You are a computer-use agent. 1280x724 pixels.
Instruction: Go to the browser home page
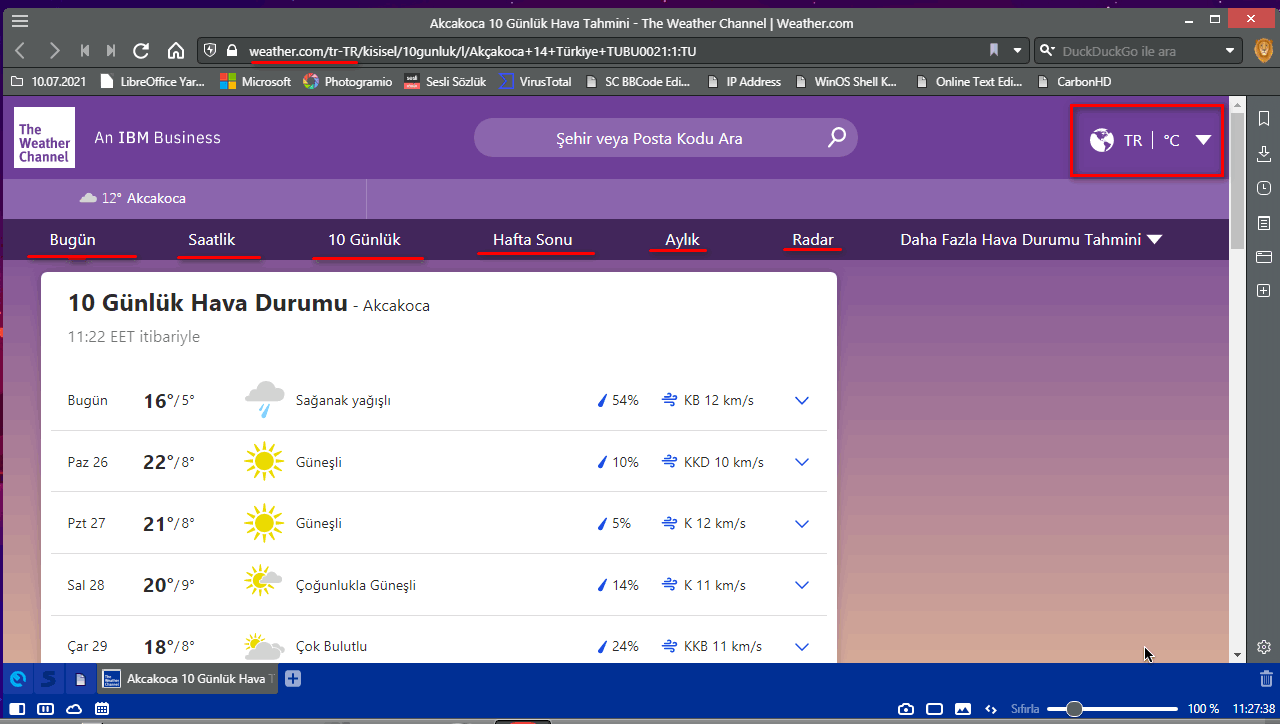pyautogui.click(x=176, y=50)
